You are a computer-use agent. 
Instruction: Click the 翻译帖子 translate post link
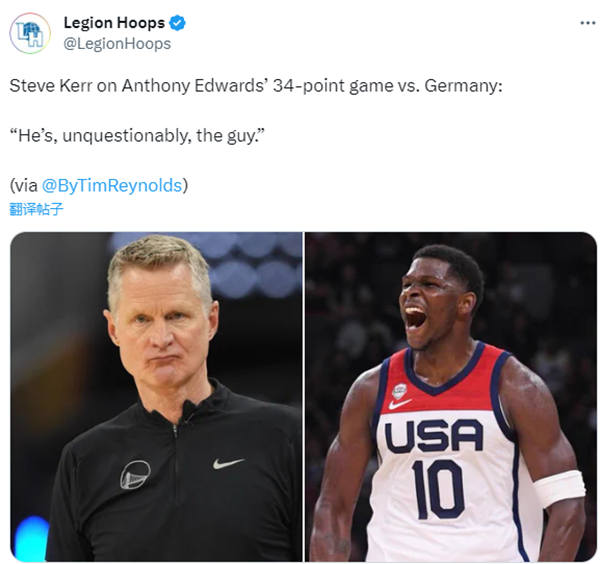point(36,209)
